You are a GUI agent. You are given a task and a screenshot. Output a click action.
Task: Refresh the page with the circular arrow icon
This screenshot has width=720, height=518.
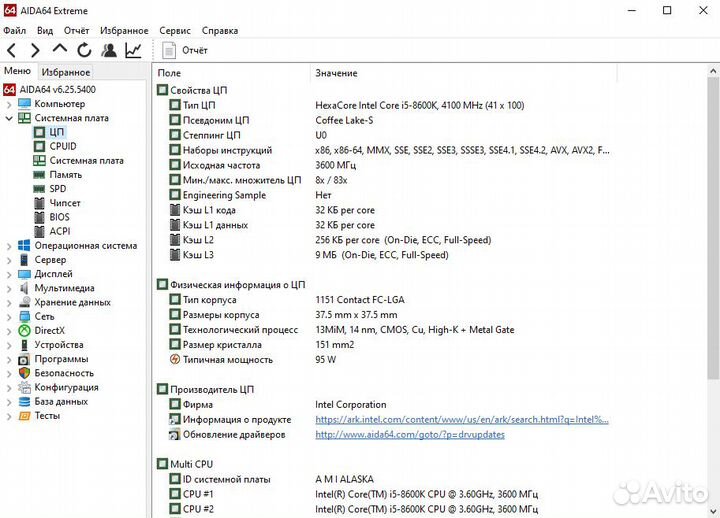point(84,50)
